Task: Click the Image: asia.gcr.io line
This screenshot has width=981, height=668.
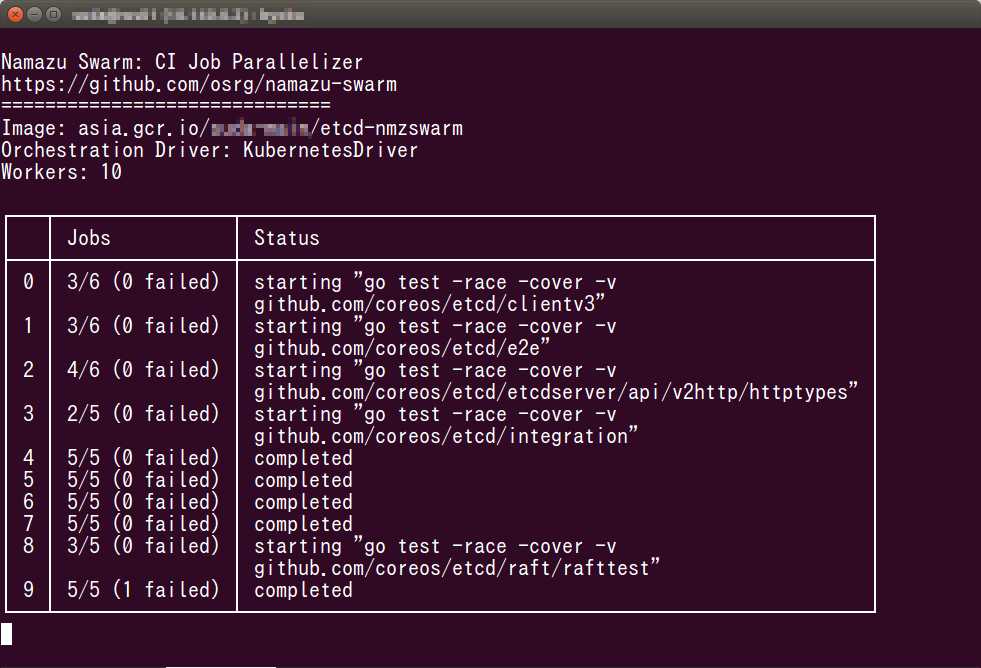Action: pyautogui.click(x=232, y=128)
